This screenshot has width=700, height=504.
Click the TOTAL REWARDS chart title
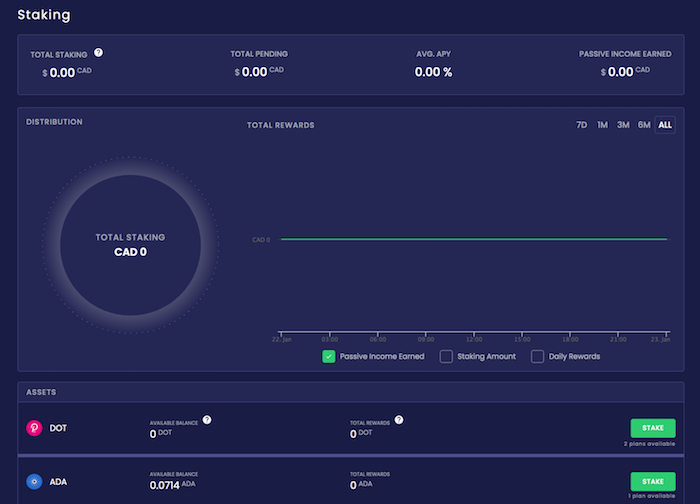click(280, 125)
